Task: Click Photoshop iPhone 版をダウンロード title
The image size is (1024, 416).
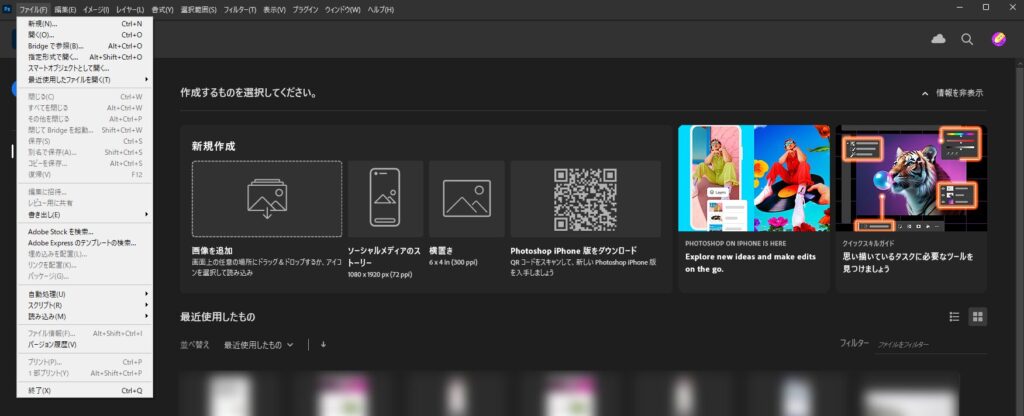Action: tap(573, 251)
